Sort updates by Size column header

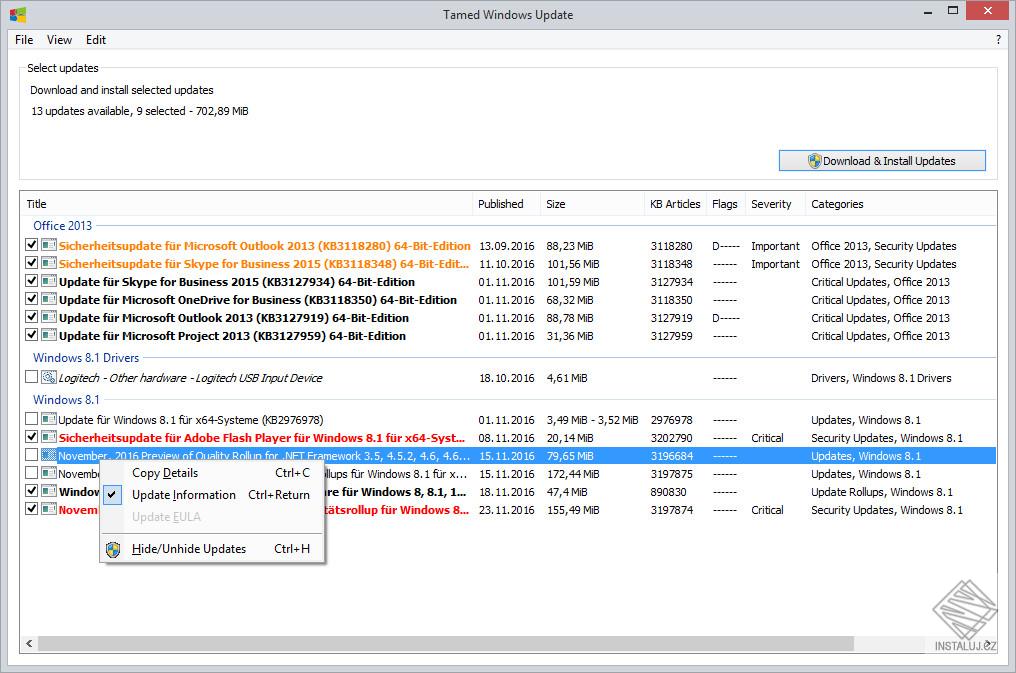tap(593, 204)
